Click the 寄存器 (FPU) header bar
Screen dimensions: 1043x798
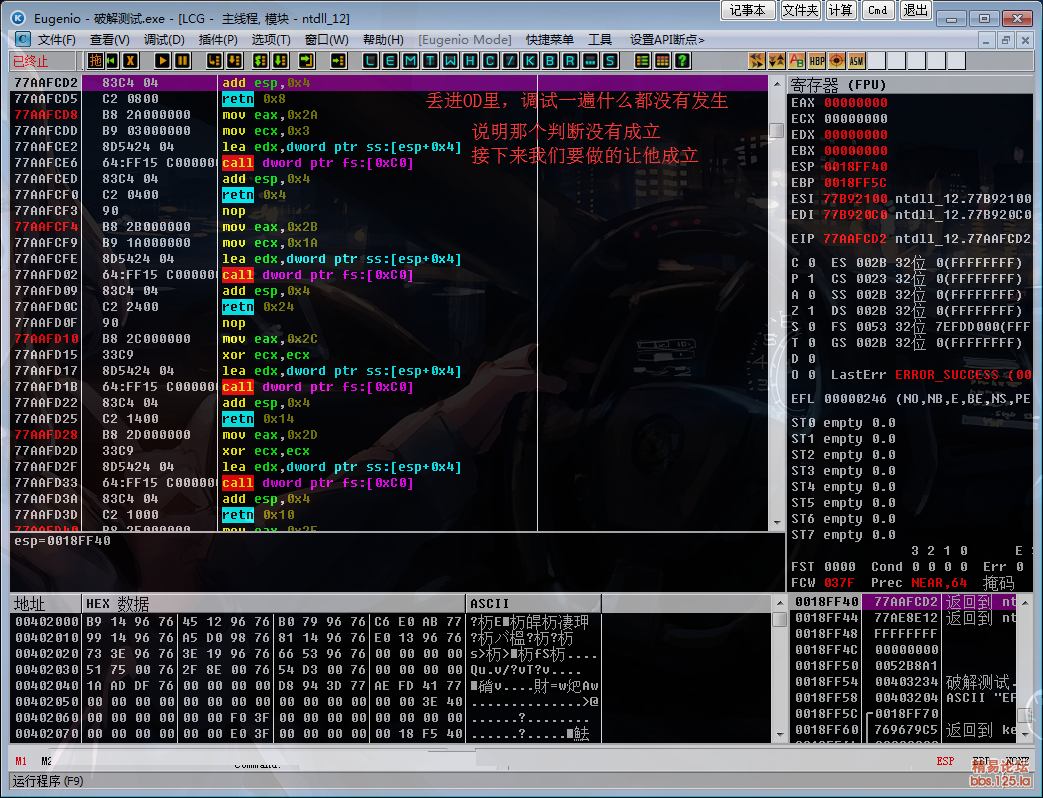point(910,85)
